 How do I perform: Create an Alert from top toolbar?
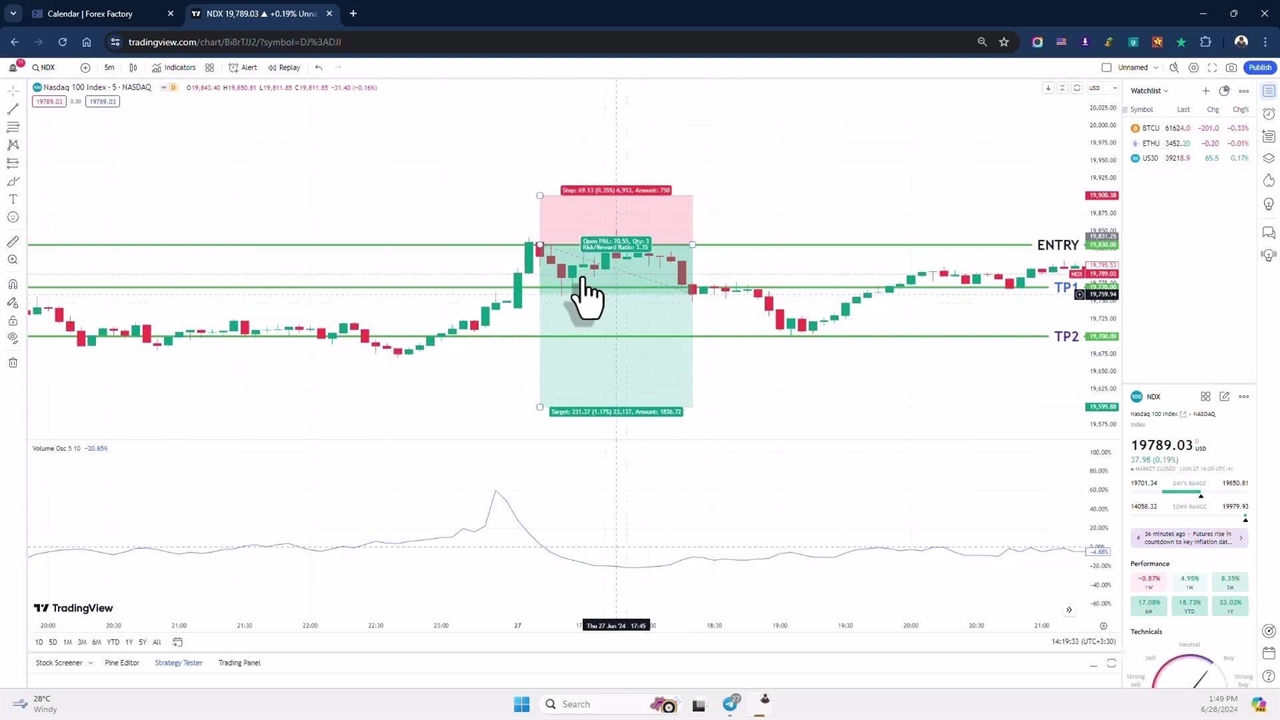(x=242, y=68)
